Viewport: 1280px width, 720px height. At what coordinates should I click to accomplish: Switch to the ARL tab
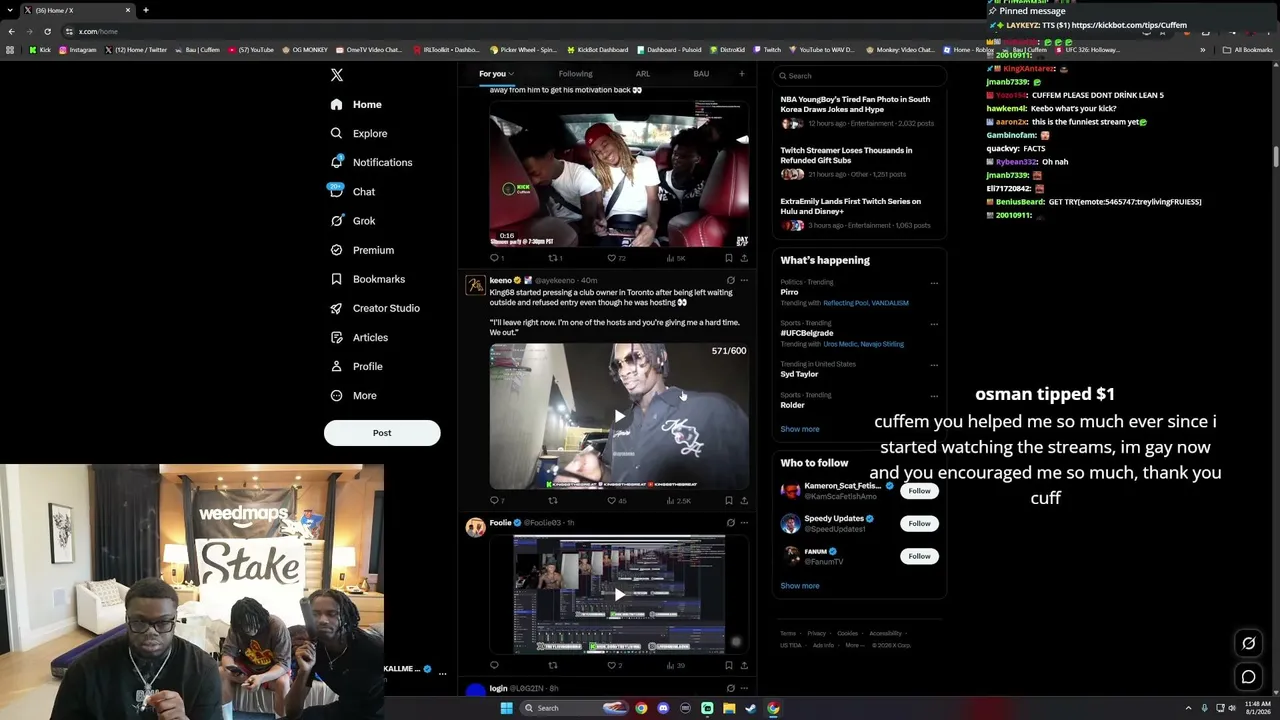point(642,73)
